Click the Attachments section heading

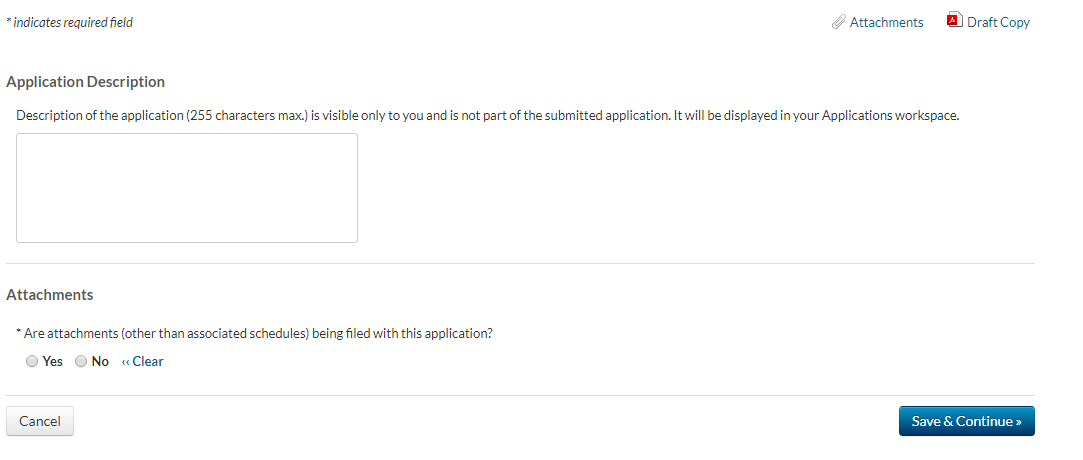click(x=50, y=295)
